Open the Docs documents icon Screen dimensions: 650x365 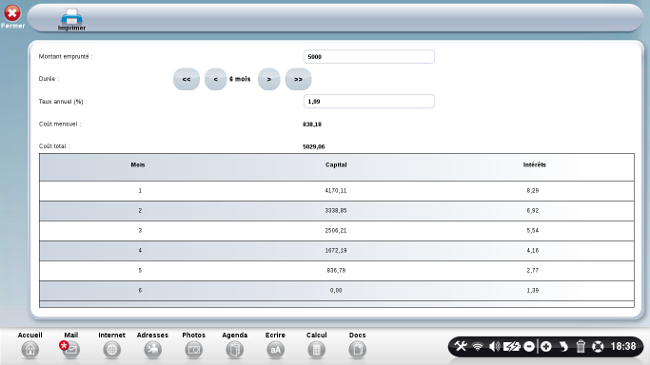(x=357, y=350)
